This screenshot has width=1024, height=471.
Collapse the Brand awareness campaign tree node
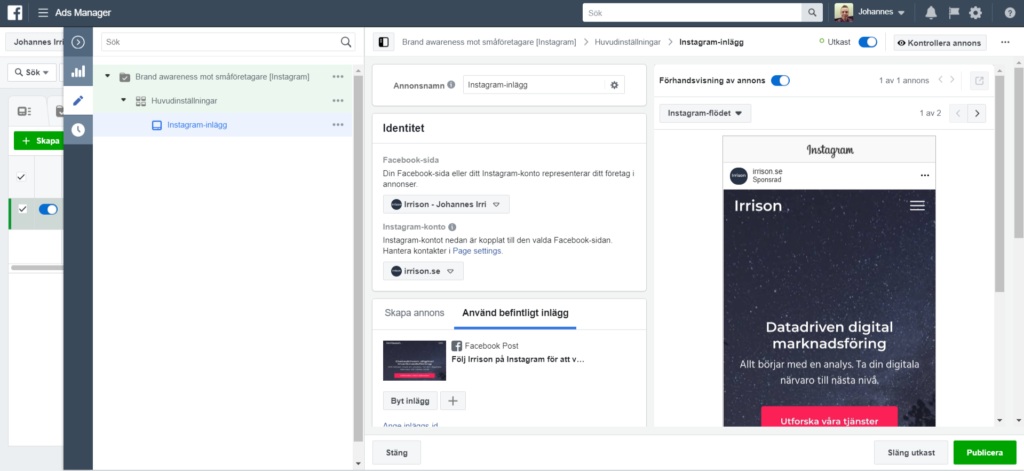(x=107, y=77)
